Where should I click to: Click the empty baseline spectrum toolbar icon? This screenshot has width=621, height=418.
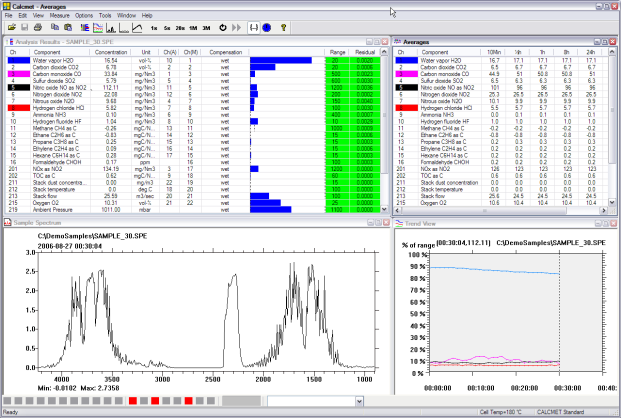(124, 27)
